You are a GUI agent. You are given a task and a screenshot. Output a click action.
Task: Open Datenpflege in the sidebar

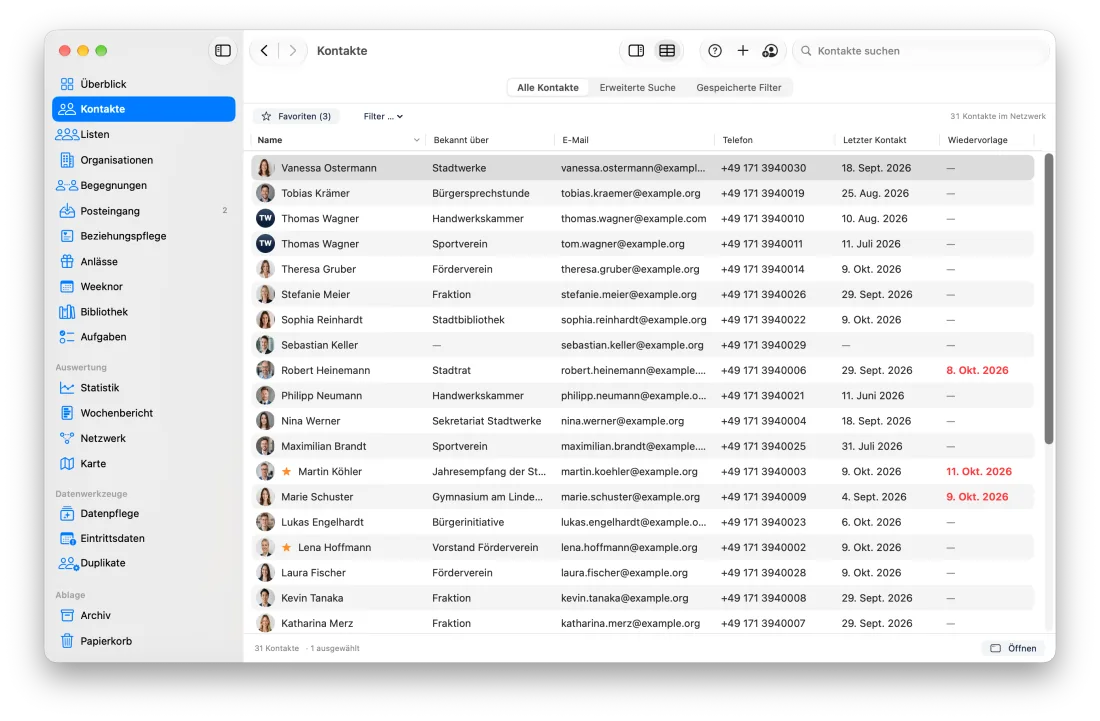pyautogui.click(x=144, y=513)
